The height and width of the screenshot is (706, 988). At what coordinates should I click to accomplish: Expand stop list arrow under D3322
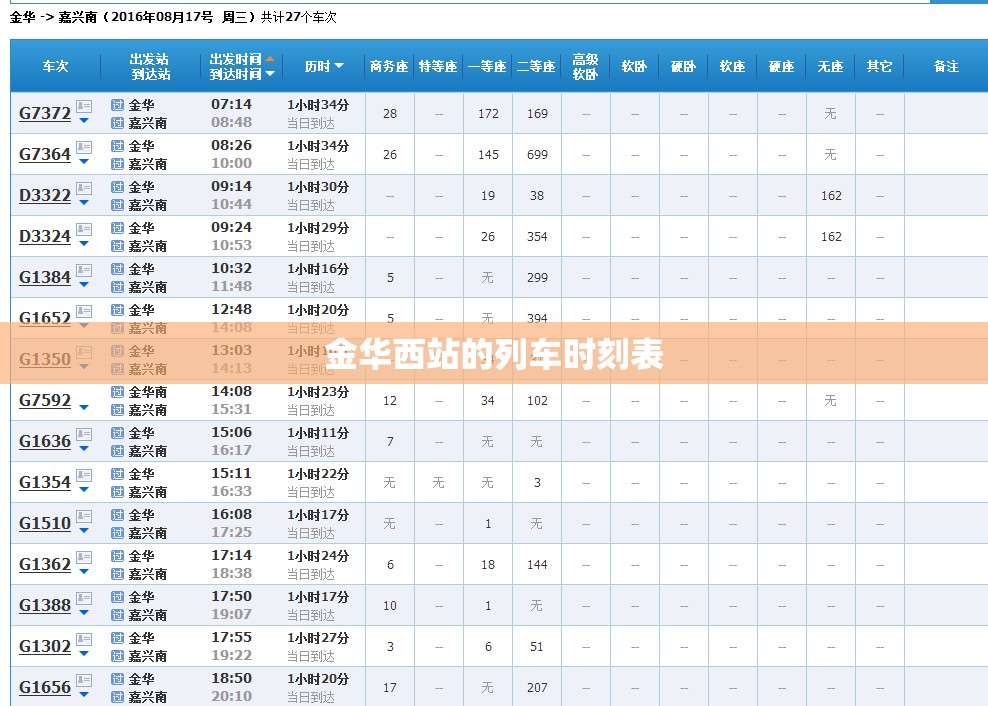(84, 202)
